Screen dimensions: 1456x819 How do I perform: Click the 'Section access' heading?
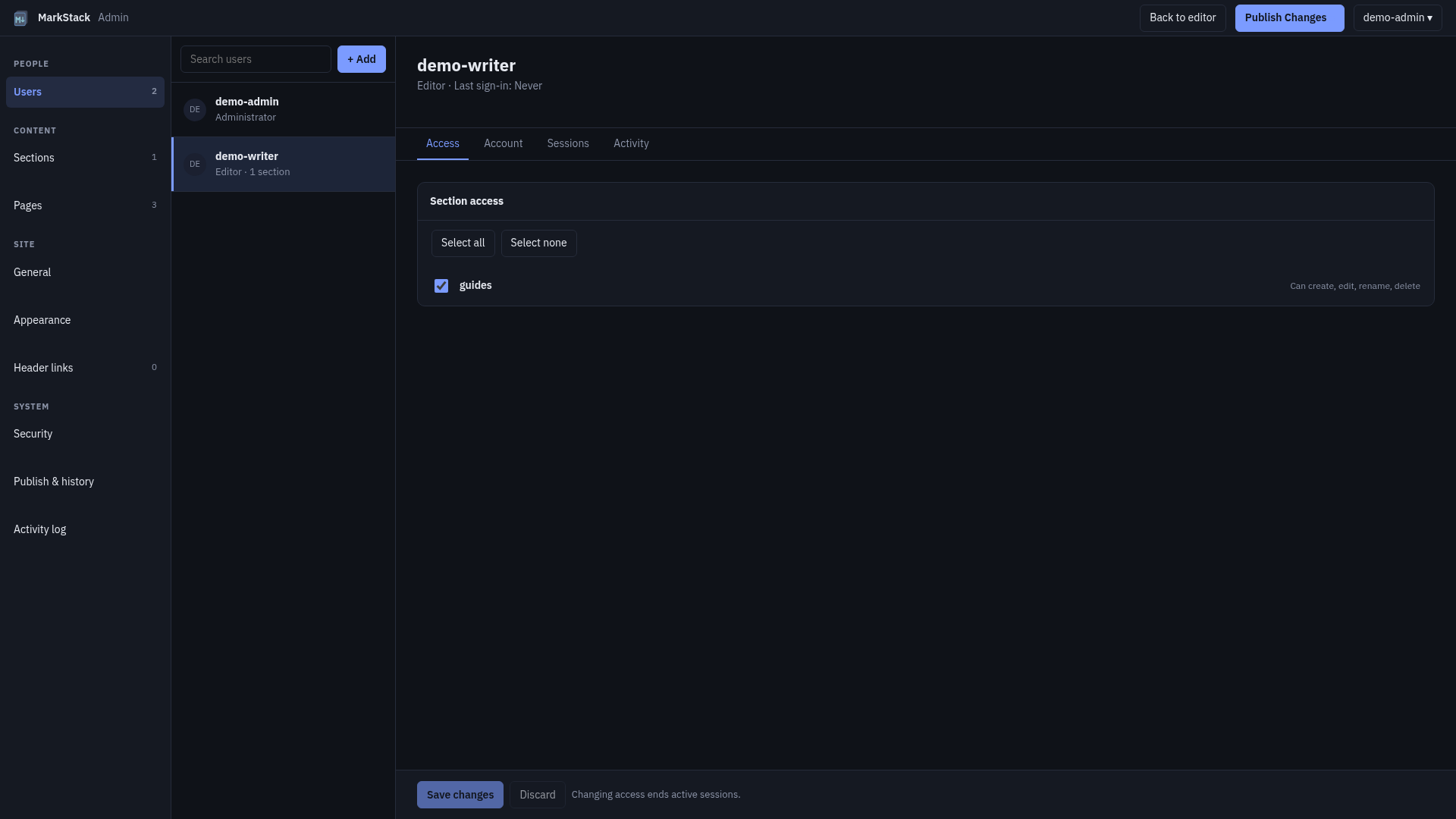tap(466, 201)
